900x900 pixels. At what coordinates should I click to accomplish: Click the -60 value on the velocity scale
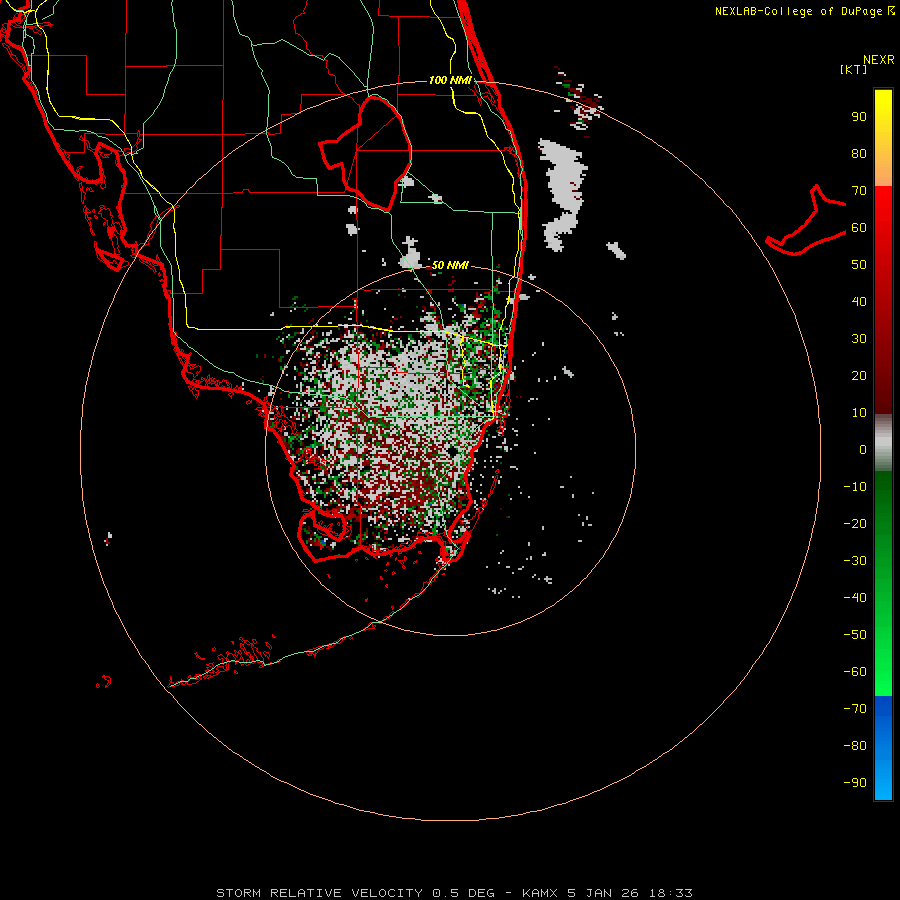(855, 672)
